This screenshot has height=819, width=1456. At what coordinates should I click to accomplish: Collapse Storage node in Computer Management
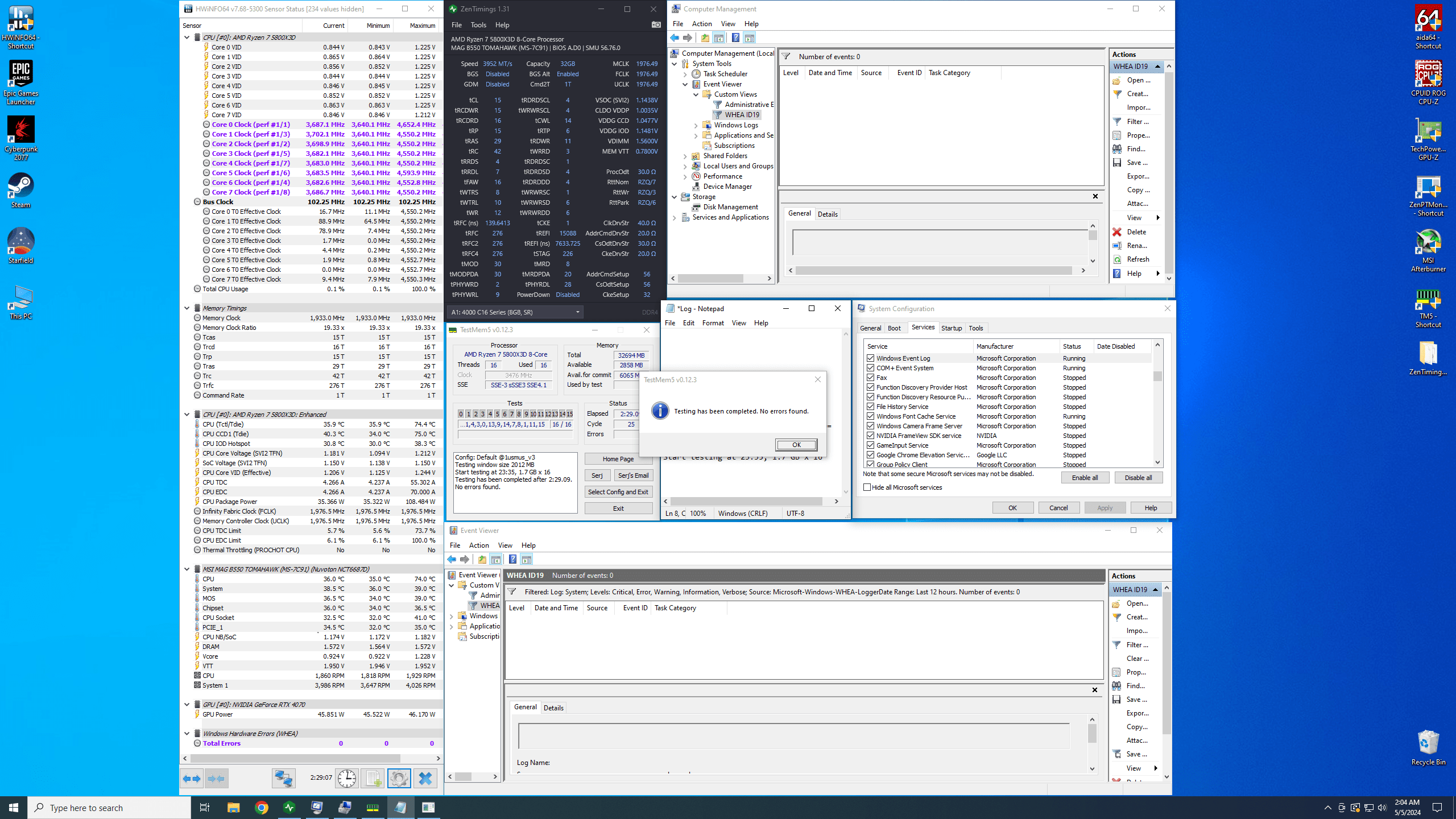pyautogui.click(x=675, y=197)
